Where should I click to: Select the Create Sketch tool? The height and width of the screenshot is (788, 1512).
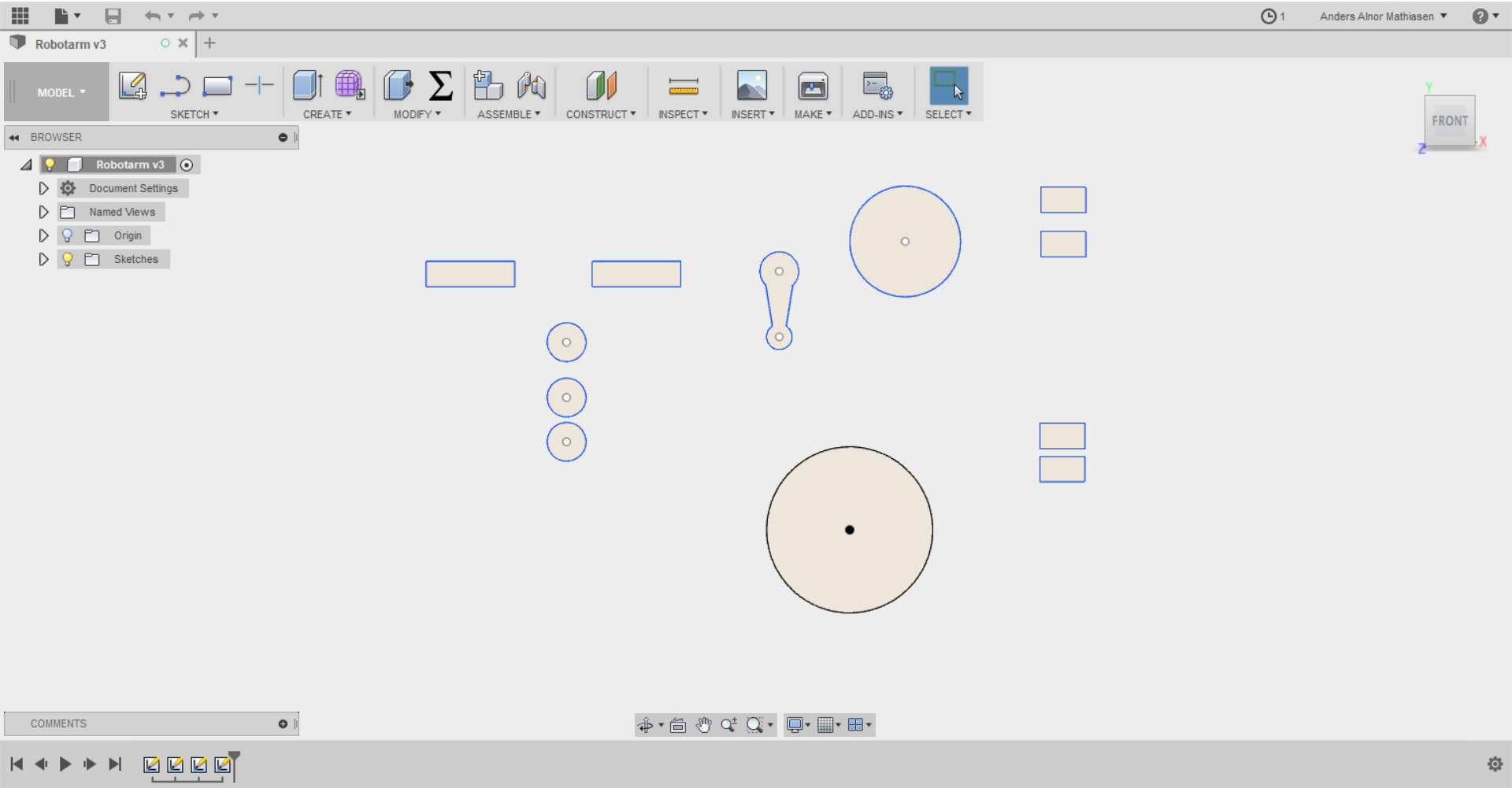click(132, 87)
